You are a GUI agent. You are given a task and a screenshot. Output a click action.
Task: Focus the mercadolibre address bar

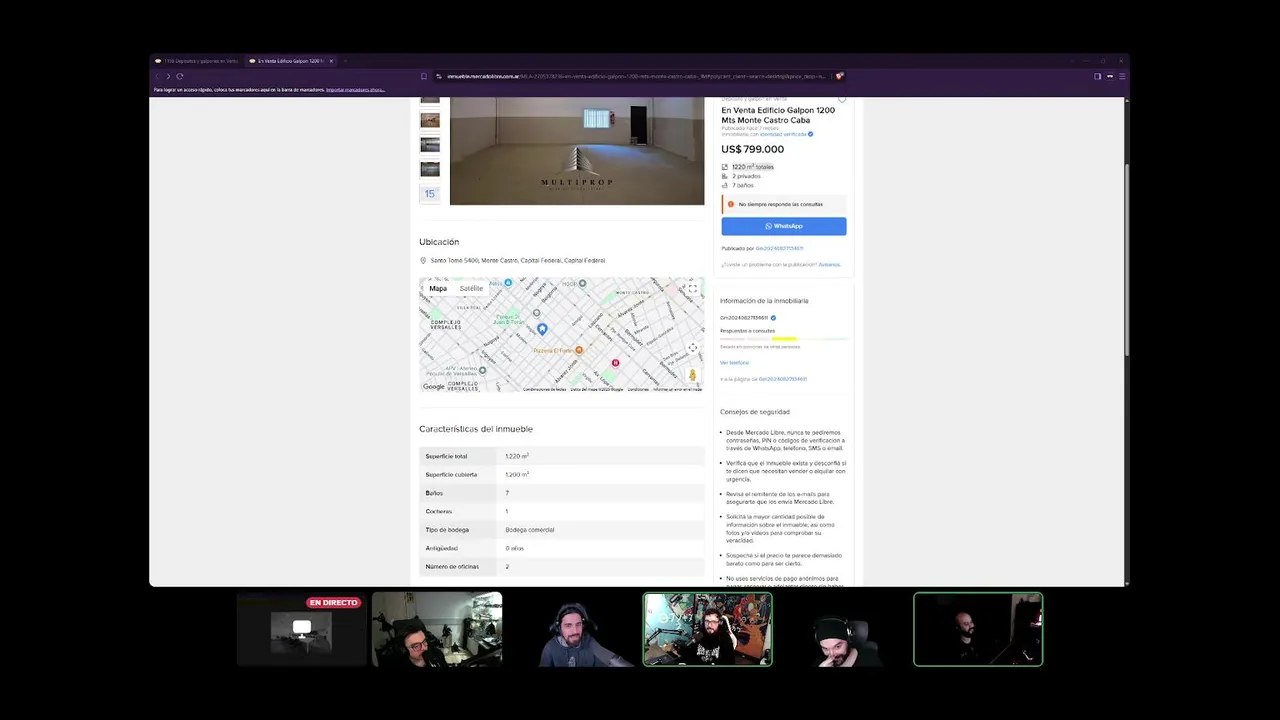tap(636, 76)
